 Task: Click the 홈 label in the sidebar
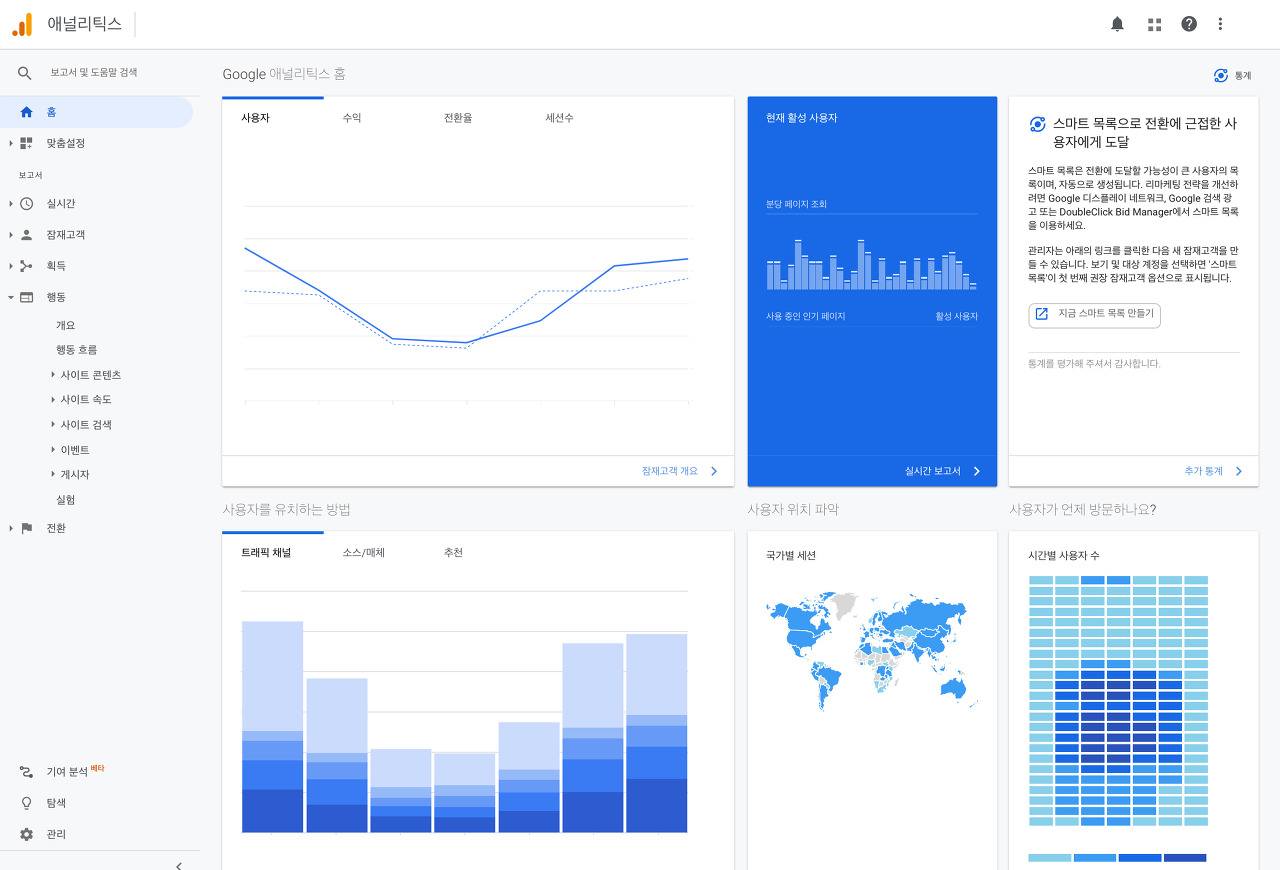tap(51, 112)
